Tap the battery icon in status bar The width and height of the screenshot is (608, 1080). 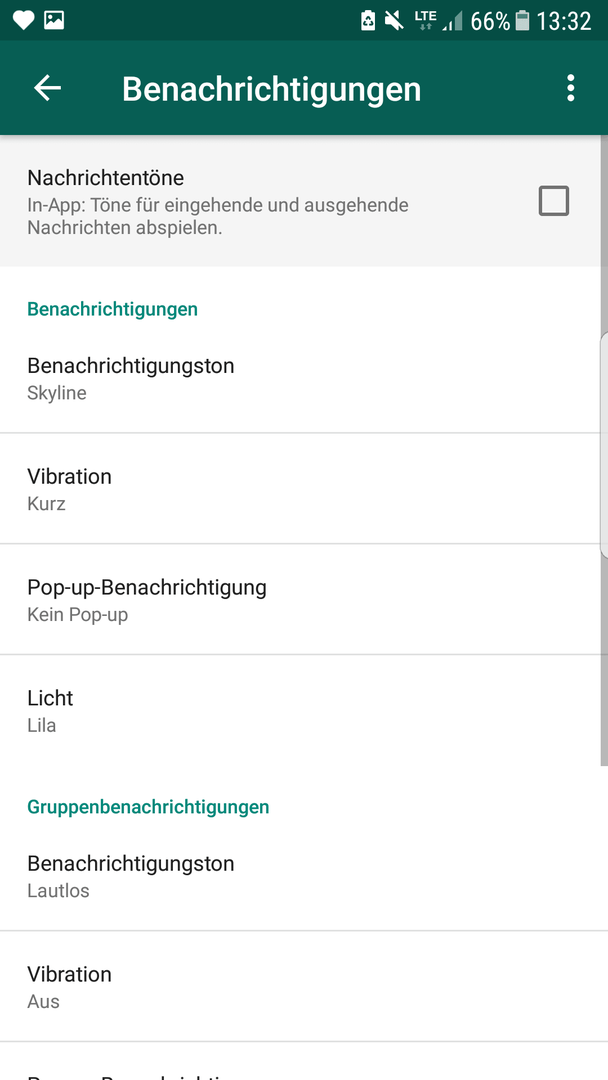pos(523,21)
